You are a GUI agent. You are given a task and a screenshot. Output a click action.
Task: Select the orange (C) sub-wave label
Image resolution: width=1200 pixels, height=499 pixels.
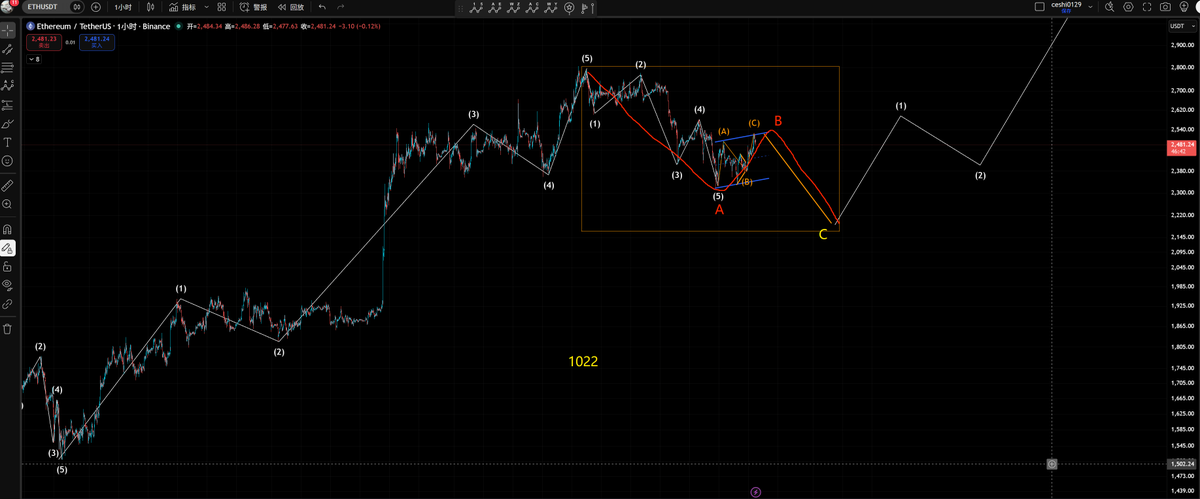coord(754,123)
